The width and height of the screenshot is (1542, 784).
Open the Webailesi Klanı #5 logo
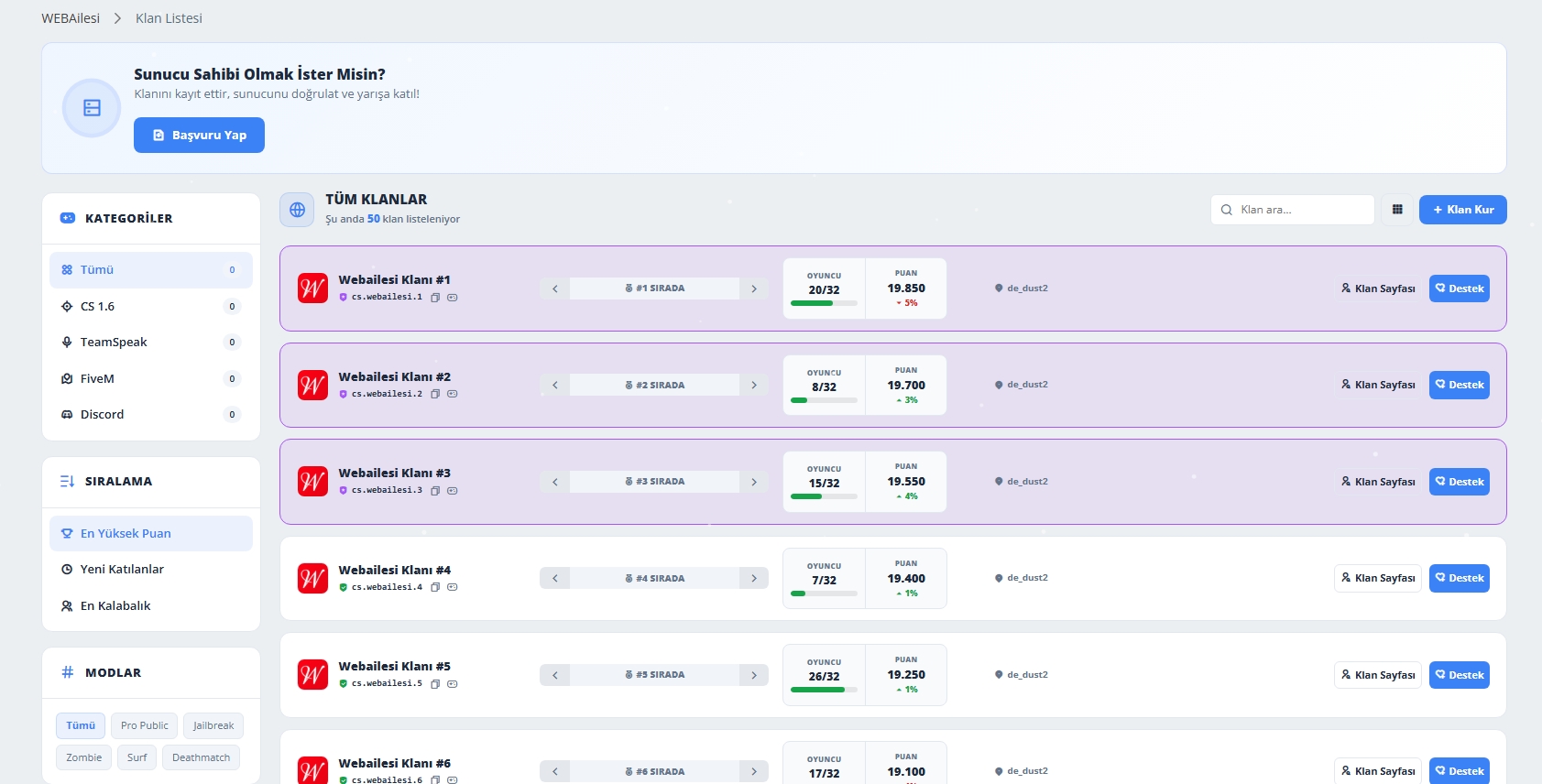click(x=313, y=675)
